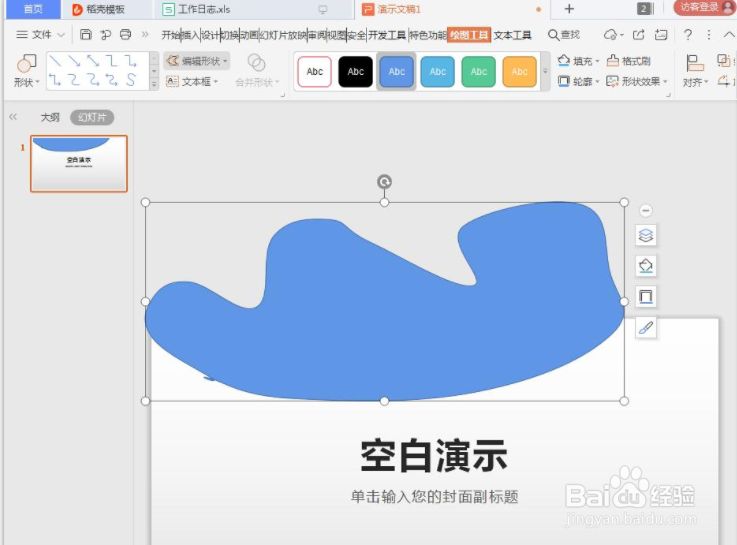This screenshot has width=737, height=545.
Task: Select the S-shaped curve shape
Action: (131, 80)
